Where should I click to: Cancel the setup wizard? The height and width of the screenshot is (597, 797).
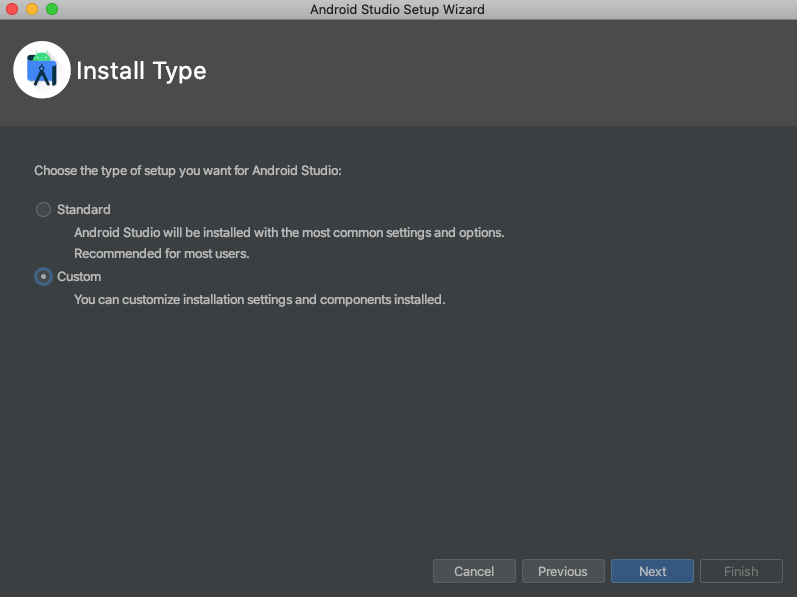coord(474,571)
